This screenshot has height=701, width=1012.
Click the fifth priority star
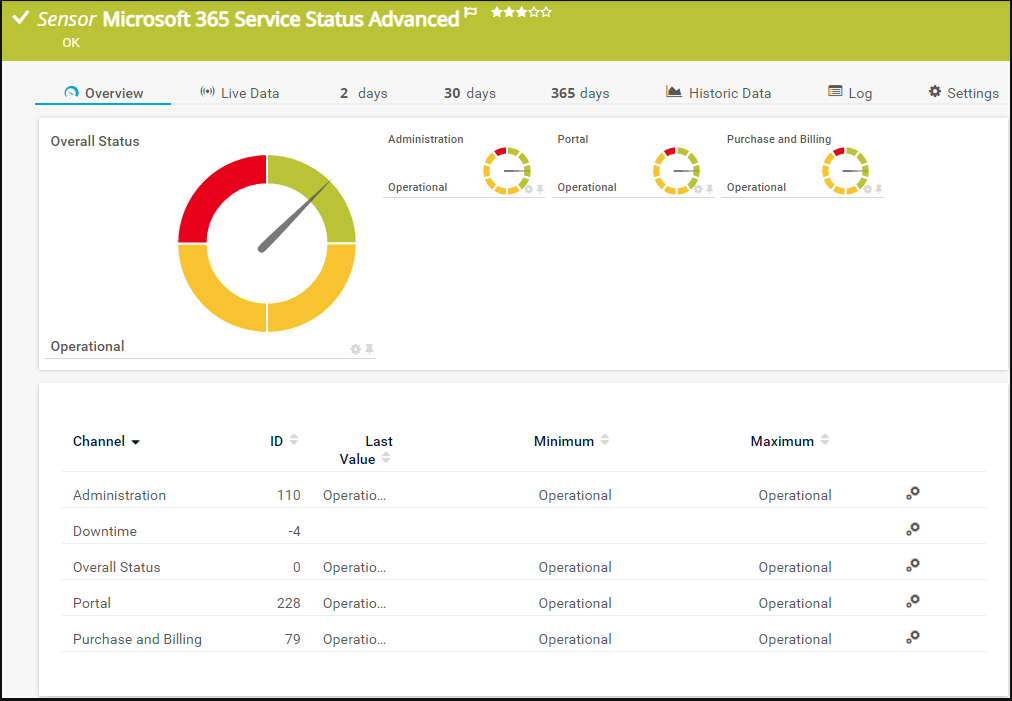pos(544,13)
